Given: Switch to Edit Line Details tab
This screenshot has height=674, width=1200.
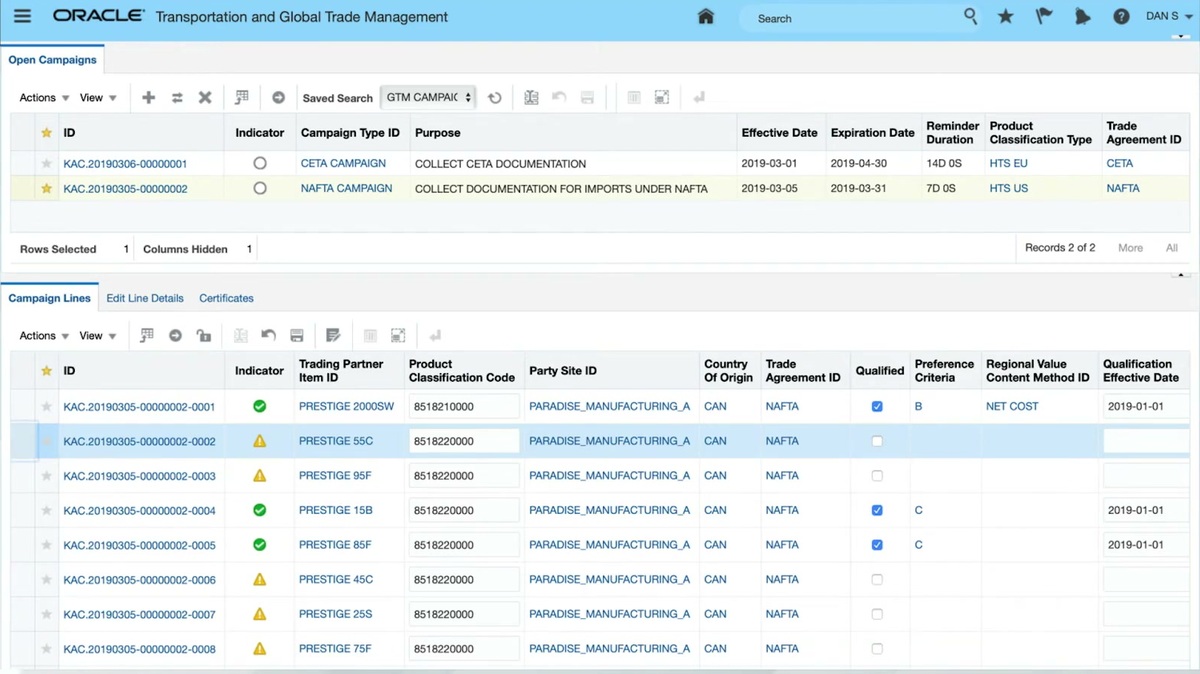Looking at the screenshot, I should (x=145, y=298).
